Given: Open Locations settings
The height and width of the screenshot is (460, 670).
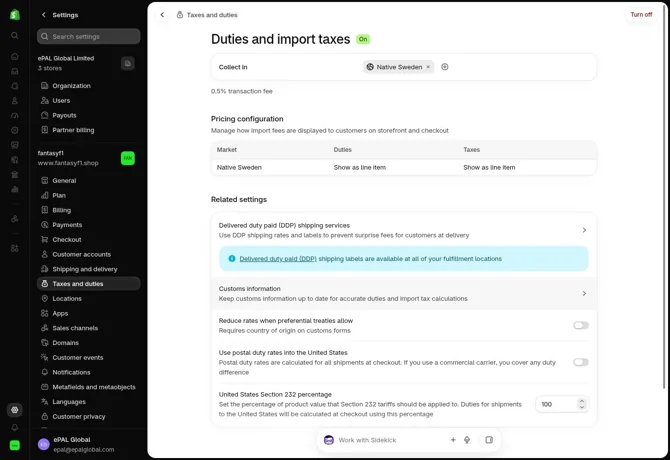Looking at the screenshot, I should [x=88, y=299].
